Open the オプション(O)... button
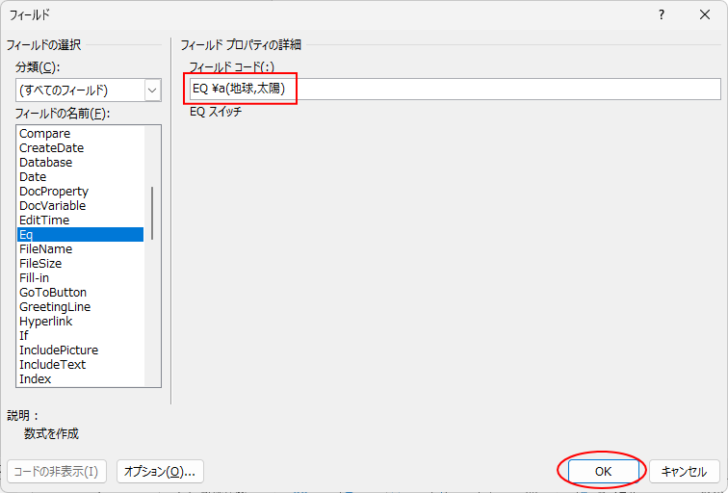Image resolution: width=728 pixels, height=493 pixels. click(160, 470)
